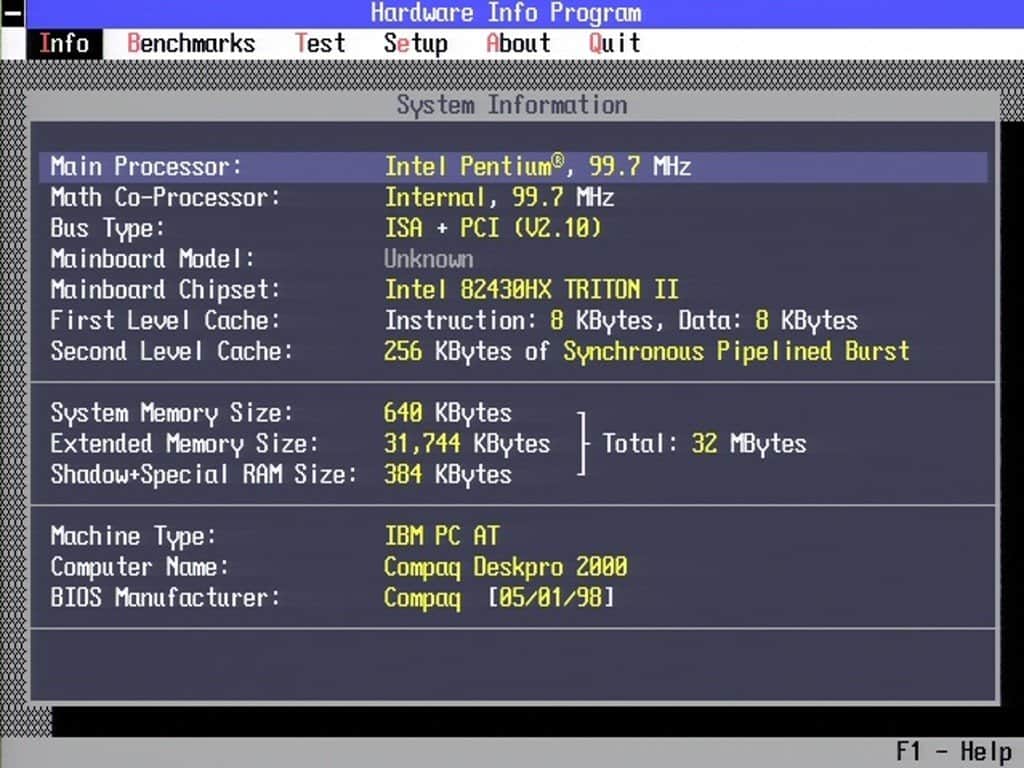Click the Bus Type label

point(108,229)
